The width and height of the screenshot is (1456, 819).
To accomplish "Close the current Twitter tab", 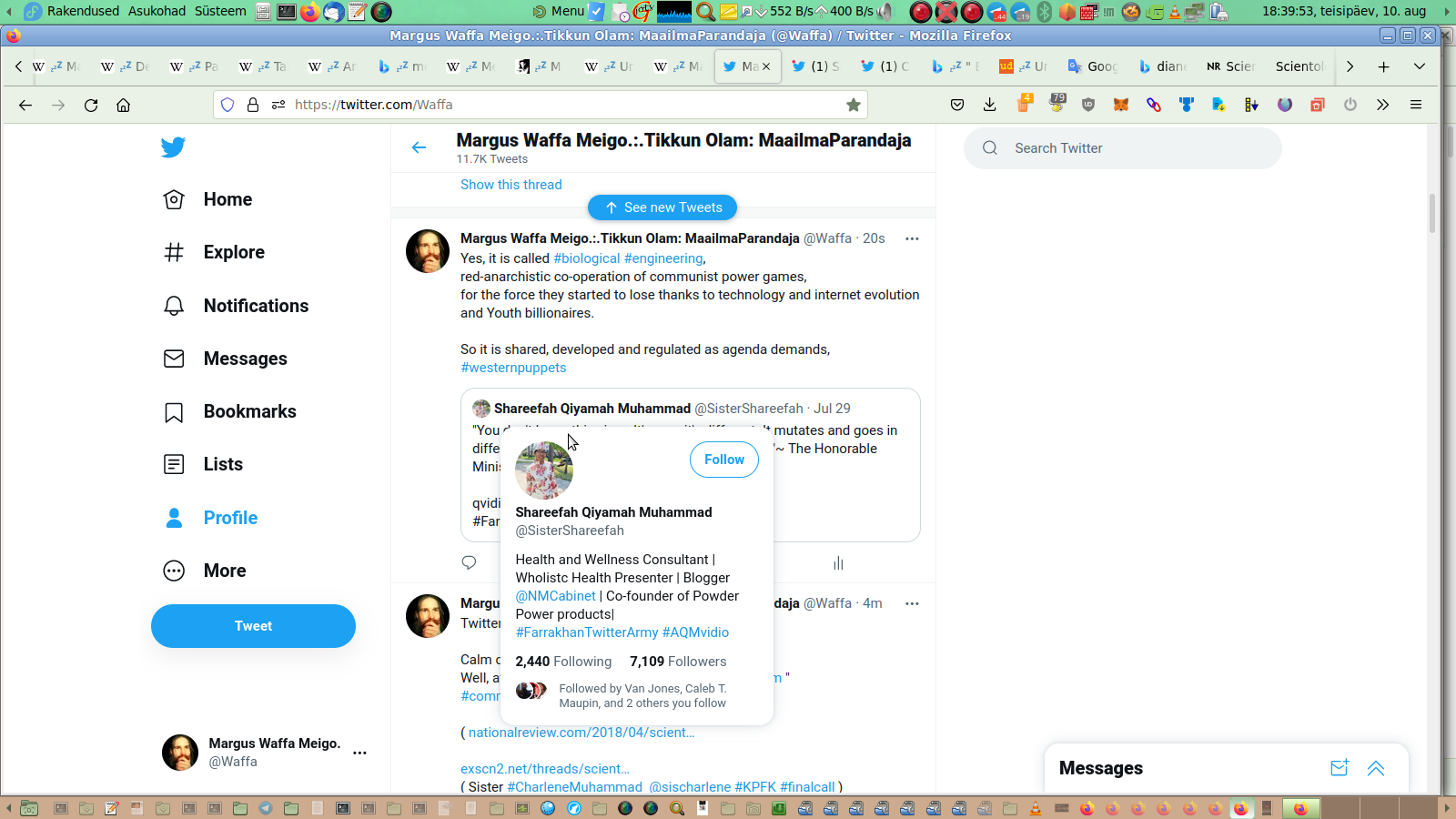I will click(x=766, y=66).
